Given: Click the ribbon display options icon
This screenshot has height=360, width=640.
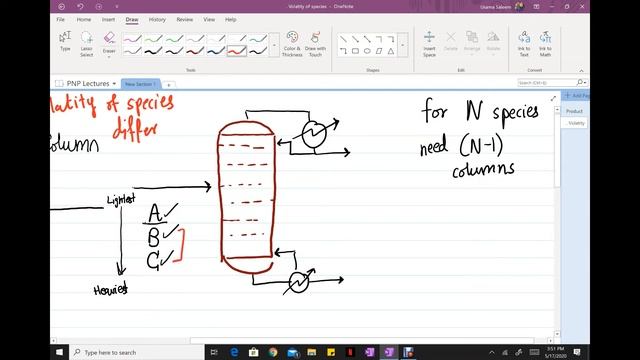Looking at the screenshot, I should pyautogui.click(x=536, y=7).
